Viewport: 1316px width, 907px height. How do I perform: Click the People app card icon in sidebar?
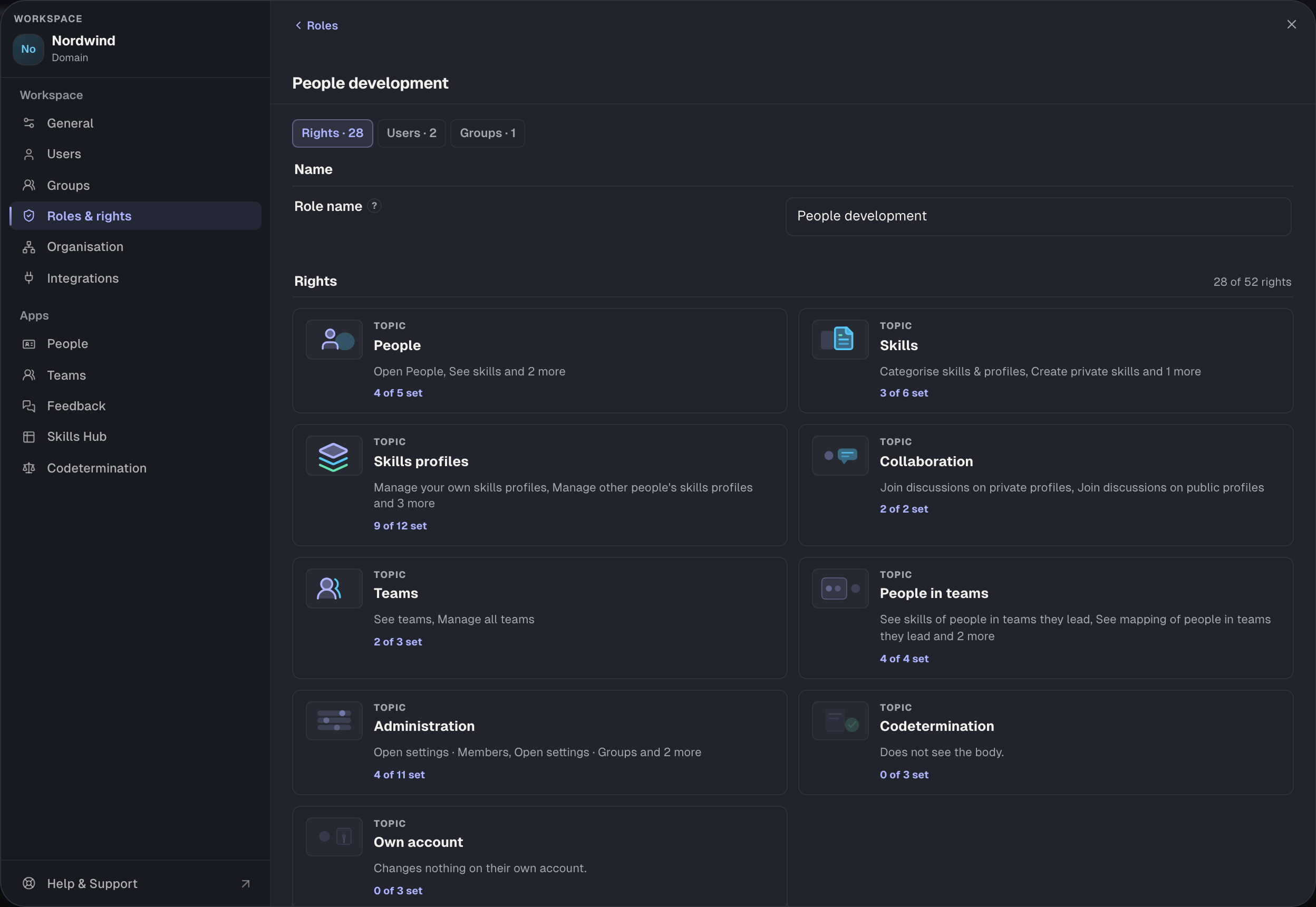[29, 344]
